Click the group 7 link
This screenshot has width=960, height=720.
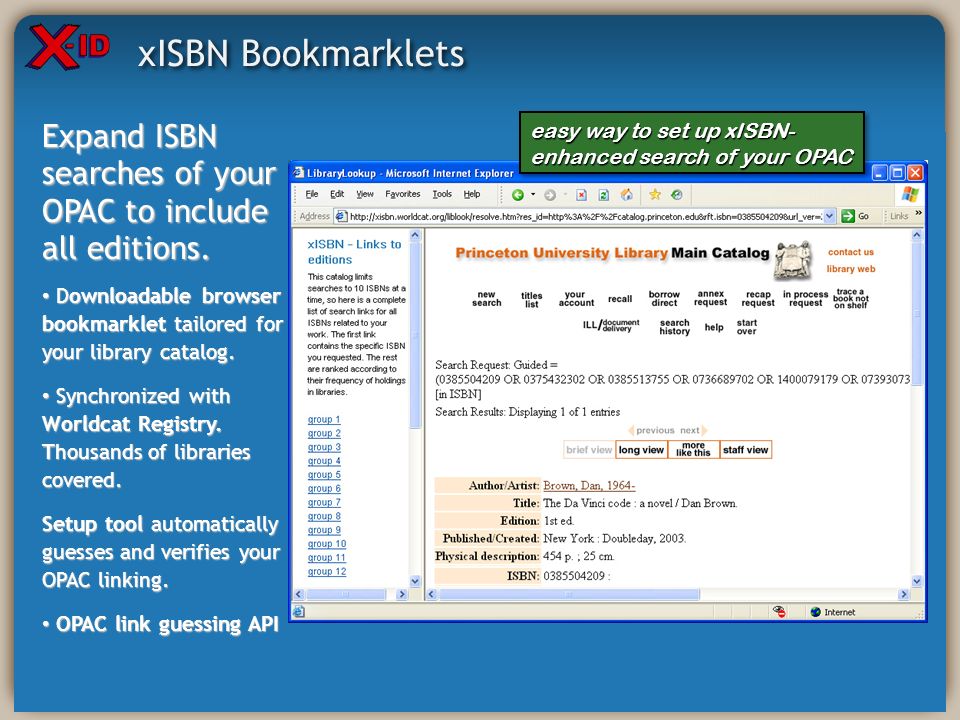pyautogui.click(x=324, y=502)
